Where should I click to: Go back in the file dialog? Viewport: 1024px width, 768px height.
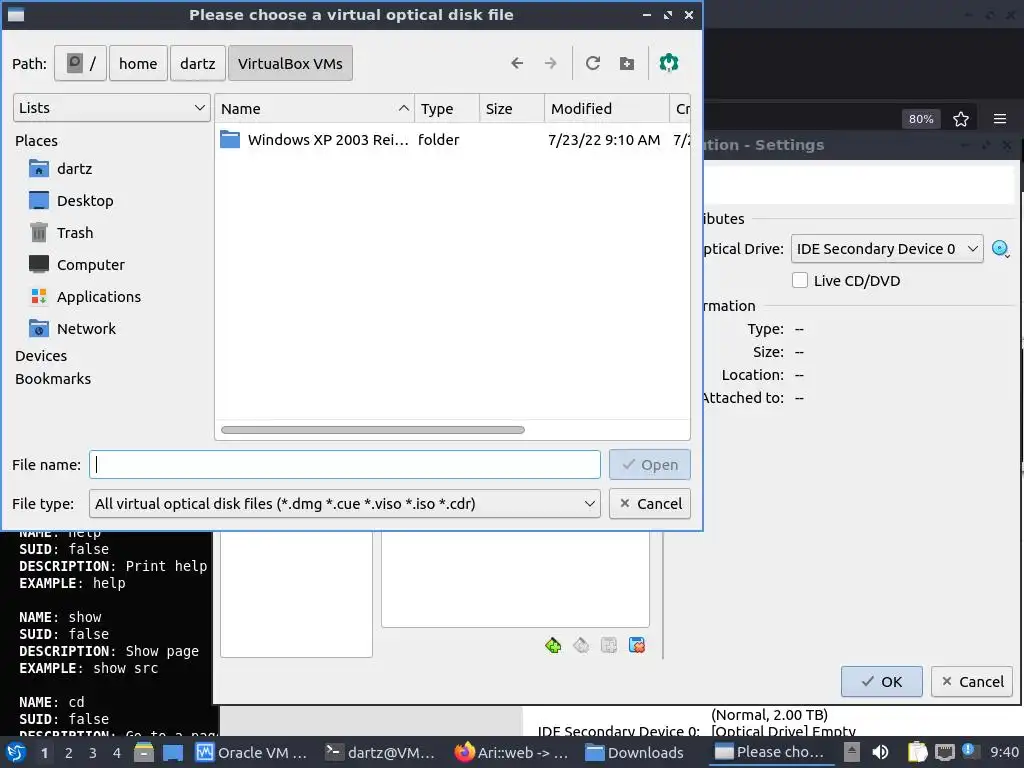tap(517, 63)
